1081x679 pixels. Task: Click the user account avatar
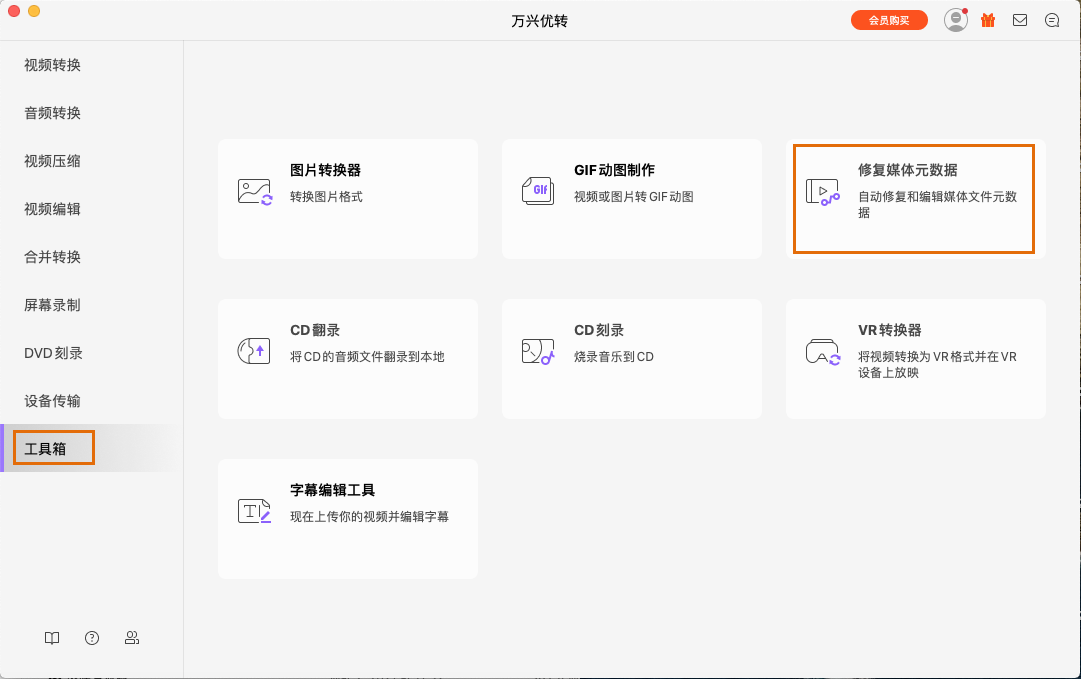pos(955,19)
